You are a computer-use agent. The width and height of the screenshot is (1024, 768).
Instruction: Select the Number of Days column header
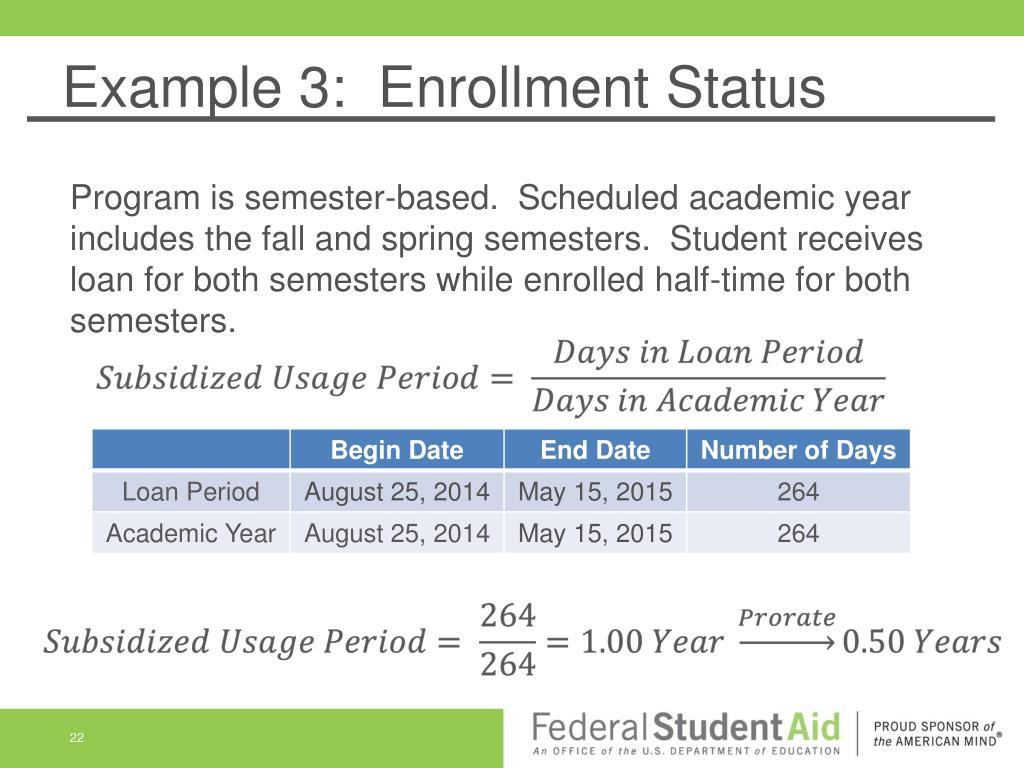click(798, 449)
